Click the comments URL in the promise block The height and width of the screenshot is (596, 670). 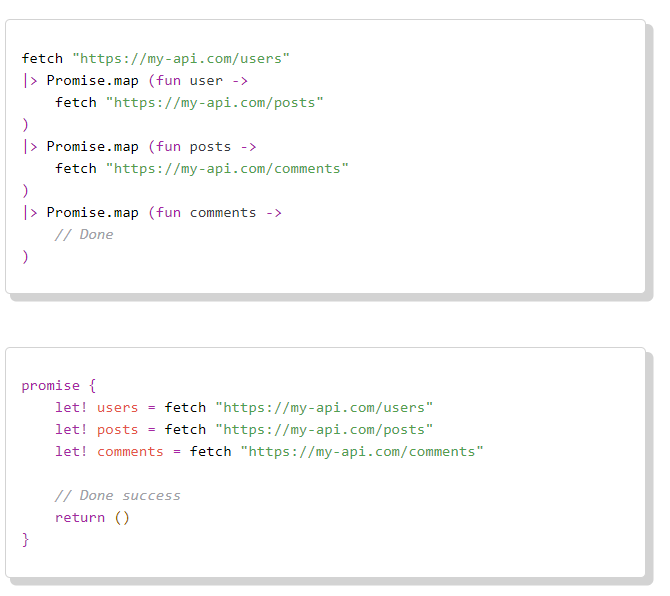coord(362,452)
